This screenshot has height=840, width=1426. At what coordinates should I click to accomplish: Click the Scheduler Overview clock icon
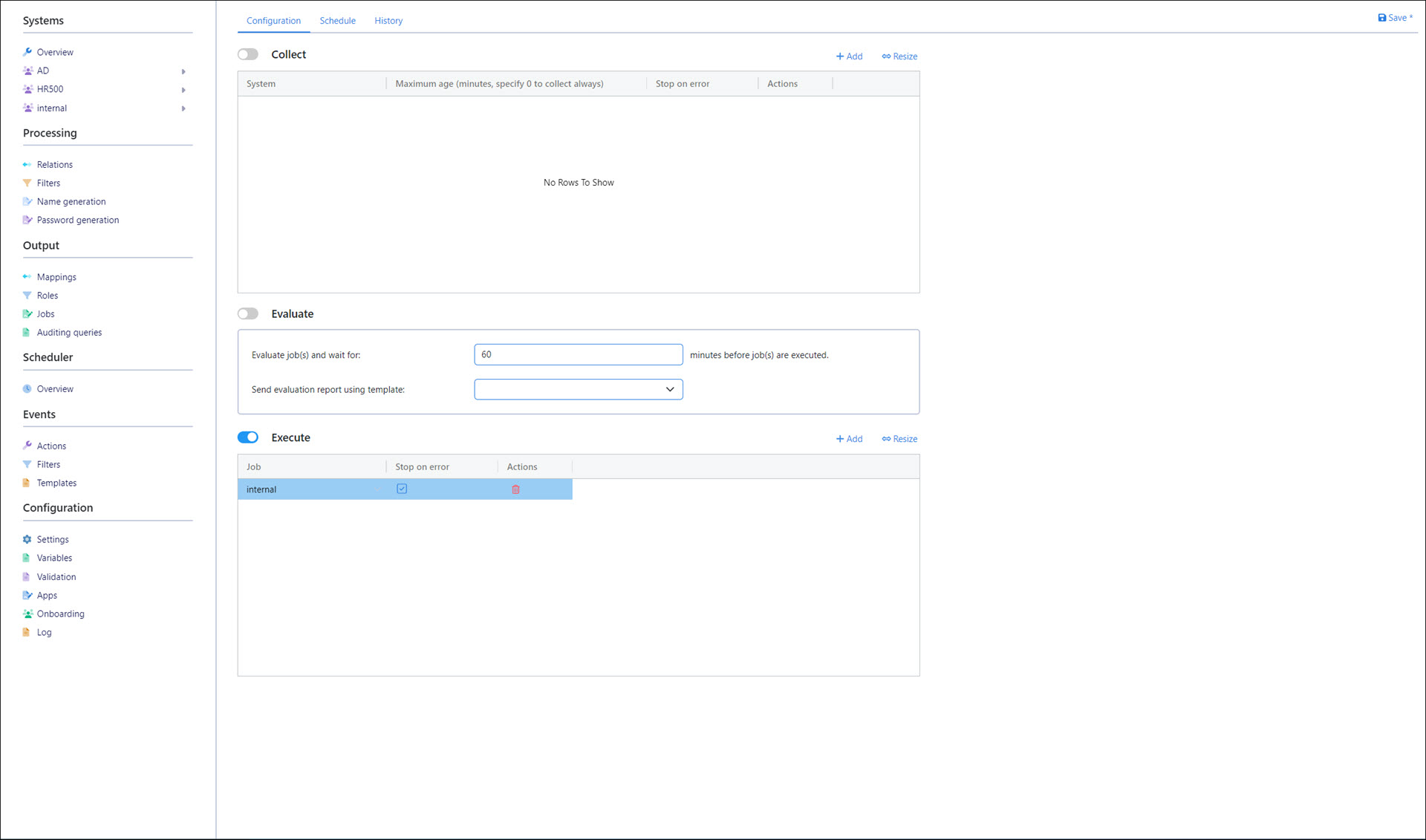(27, 389)
